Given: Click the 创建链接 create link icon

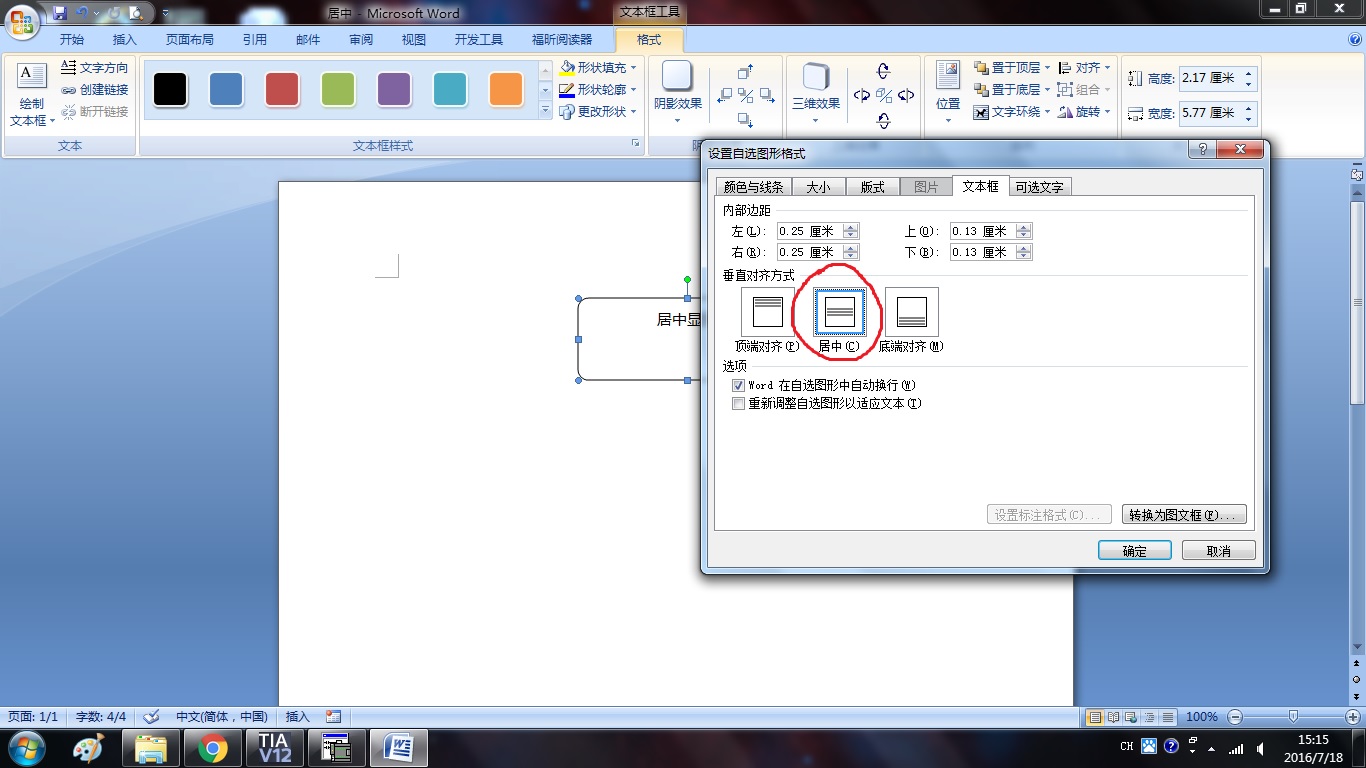Looking at the screenshot, I should point(69,90).
